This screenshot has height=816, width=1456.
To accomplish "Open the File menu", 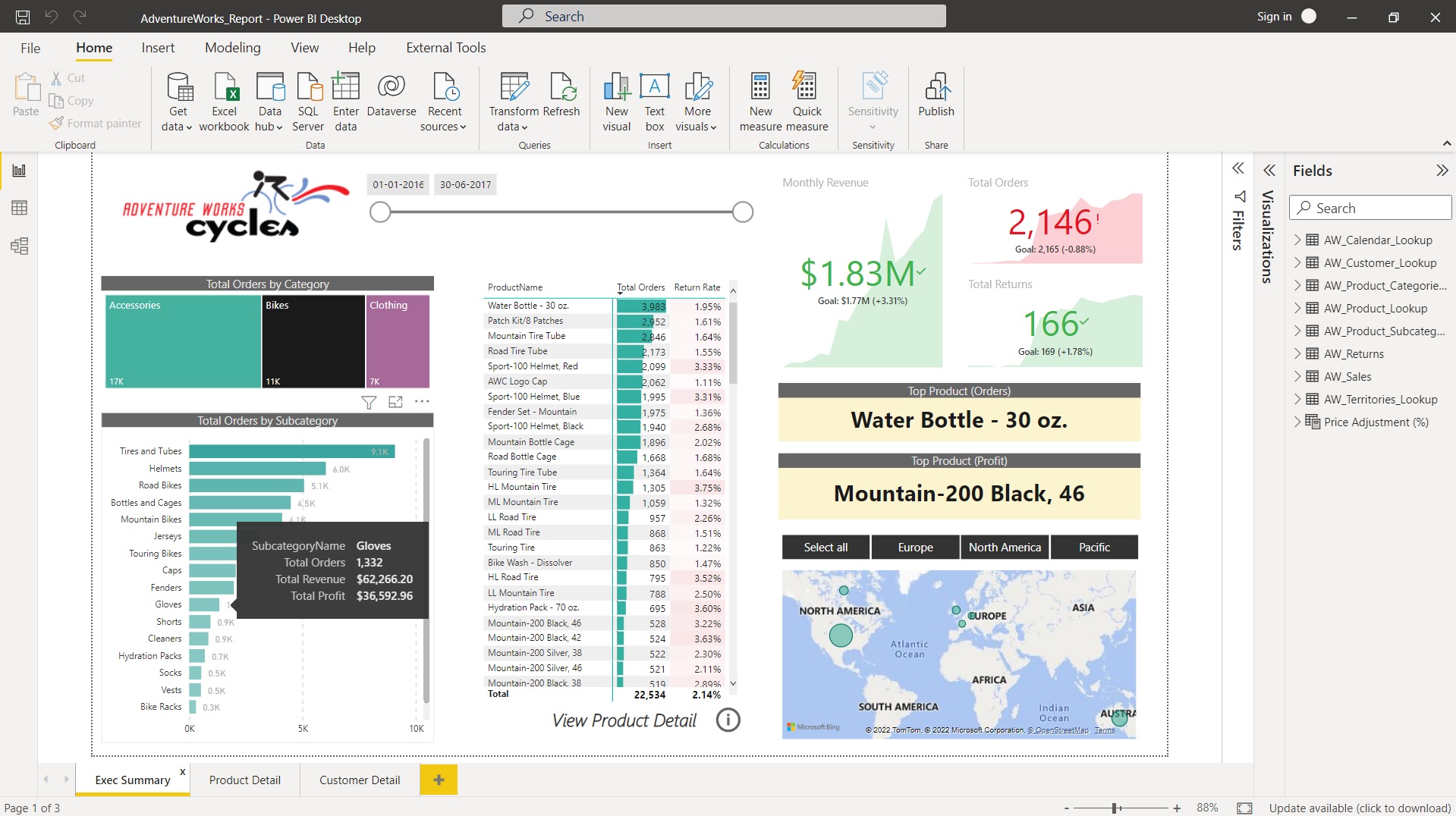I will pyautogui.click(x=30, y=48).
